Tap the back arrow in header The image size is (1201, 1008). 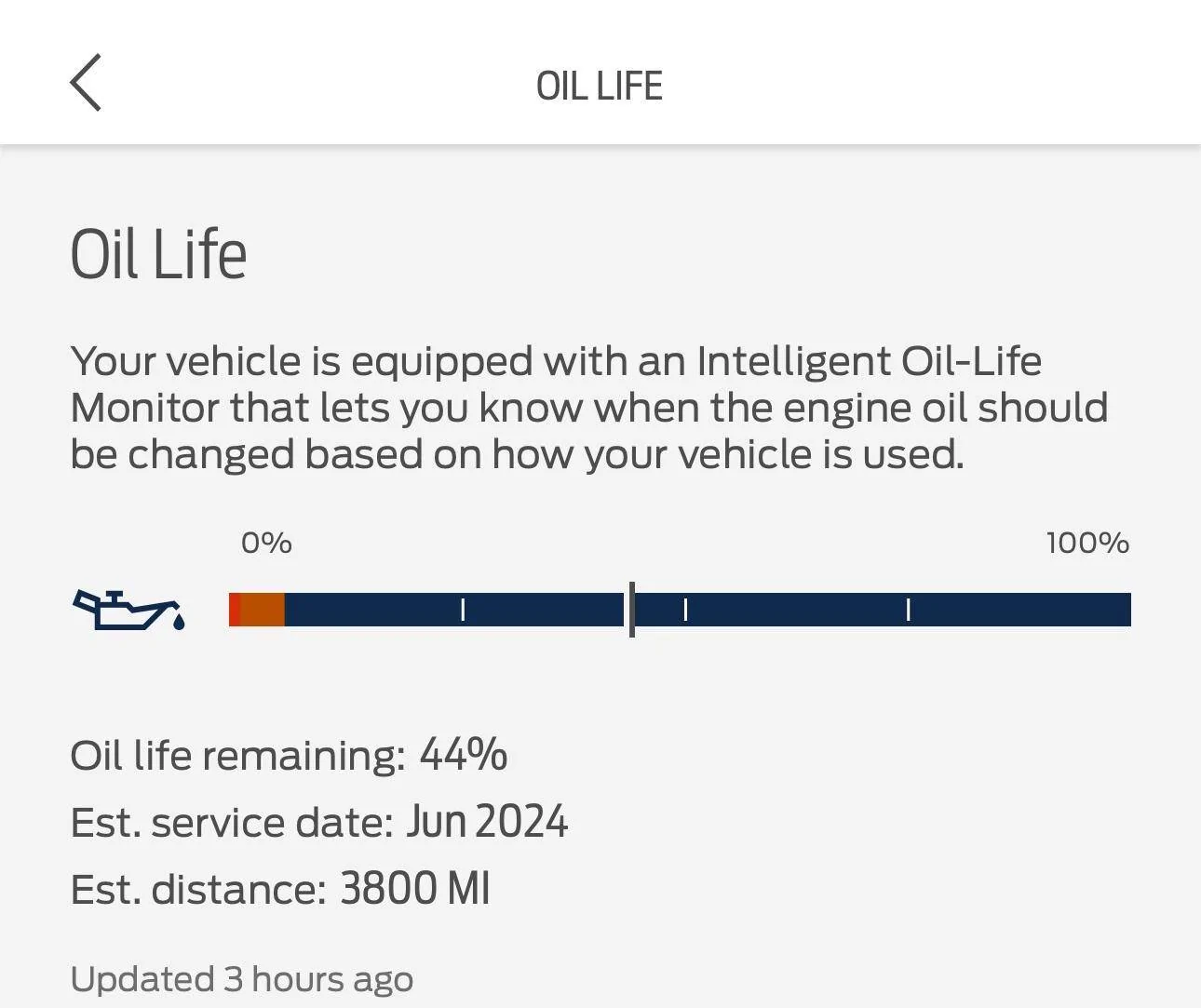pos(86,83)
